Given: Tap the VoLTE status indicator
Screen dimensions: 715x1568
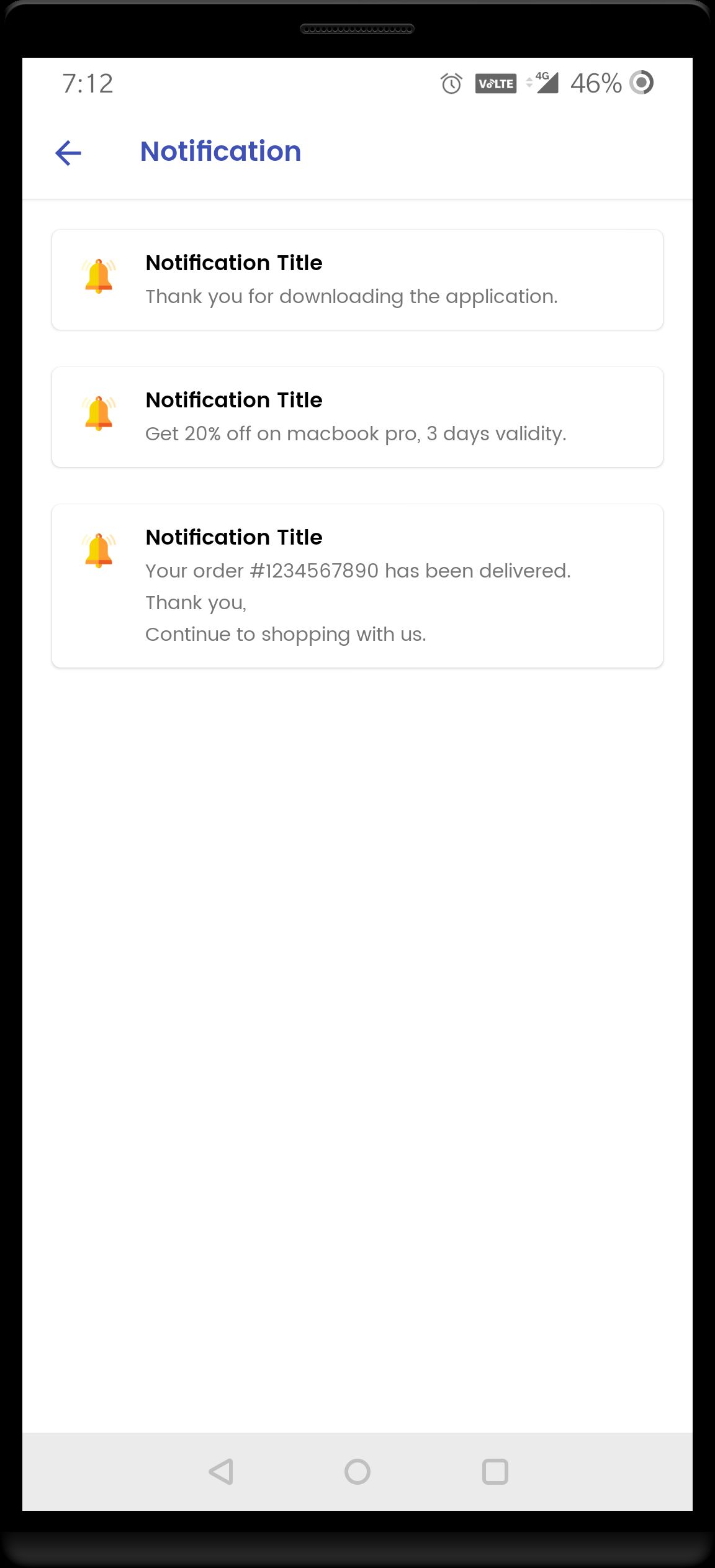Looking at the screenshot, I should [496, 83].
